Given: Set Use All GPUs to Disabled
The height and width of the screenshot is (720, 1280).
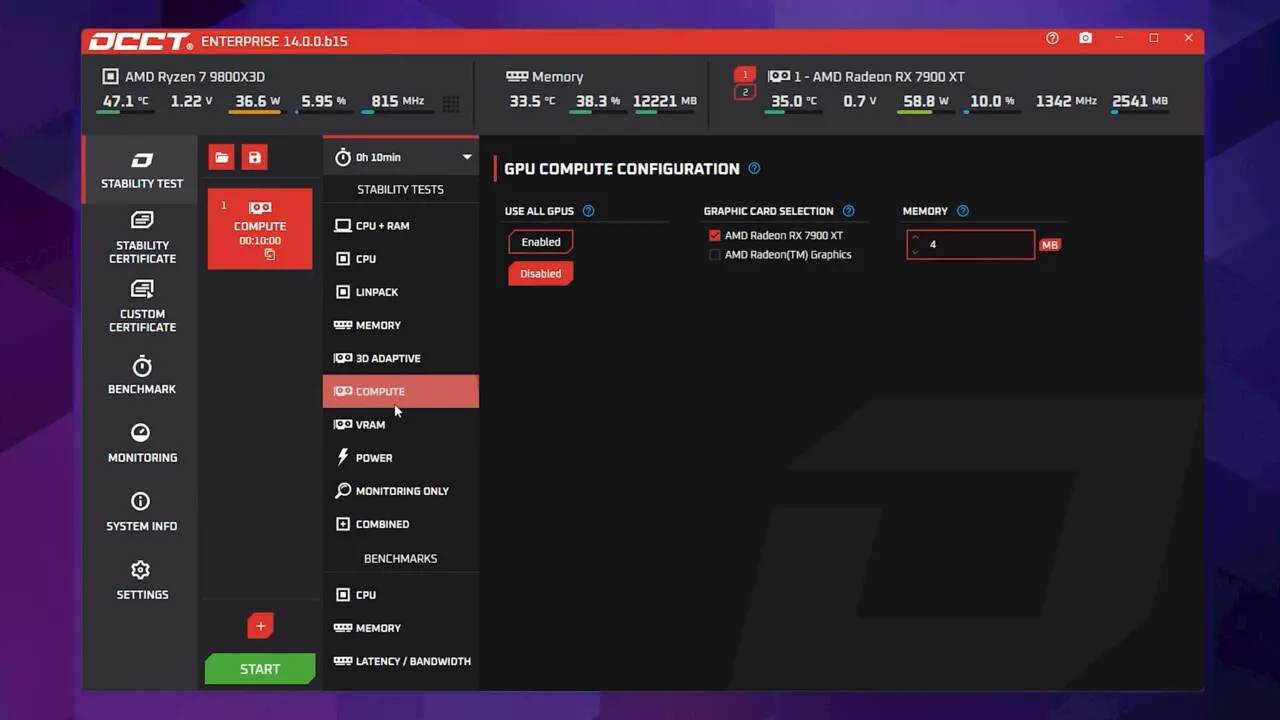Looking at the screenshot, I should point(541,274).
